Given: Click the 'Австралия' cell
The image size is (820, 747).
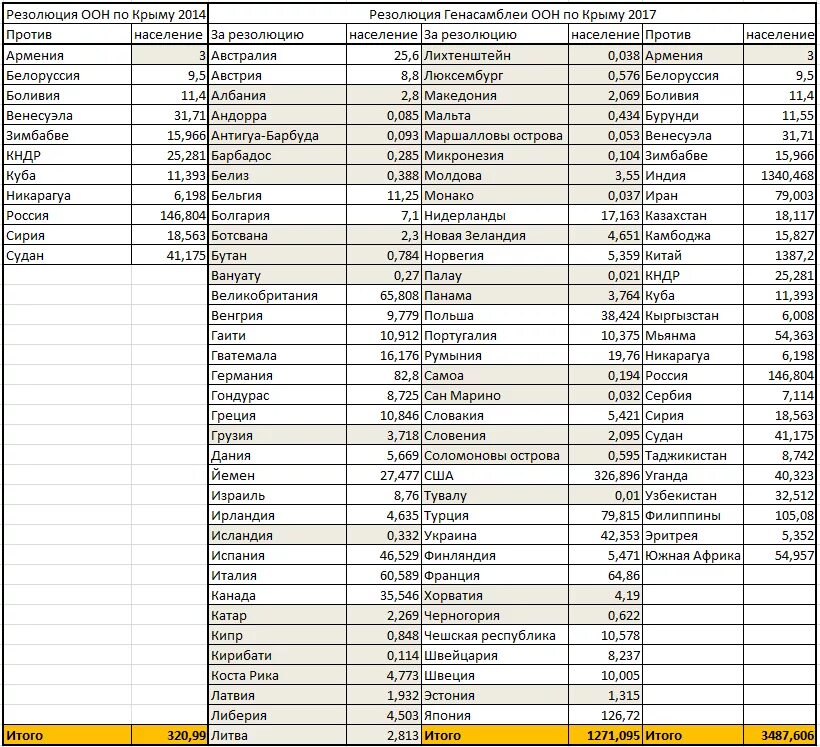Looking at the screenshot, I should tap(277, 55).
